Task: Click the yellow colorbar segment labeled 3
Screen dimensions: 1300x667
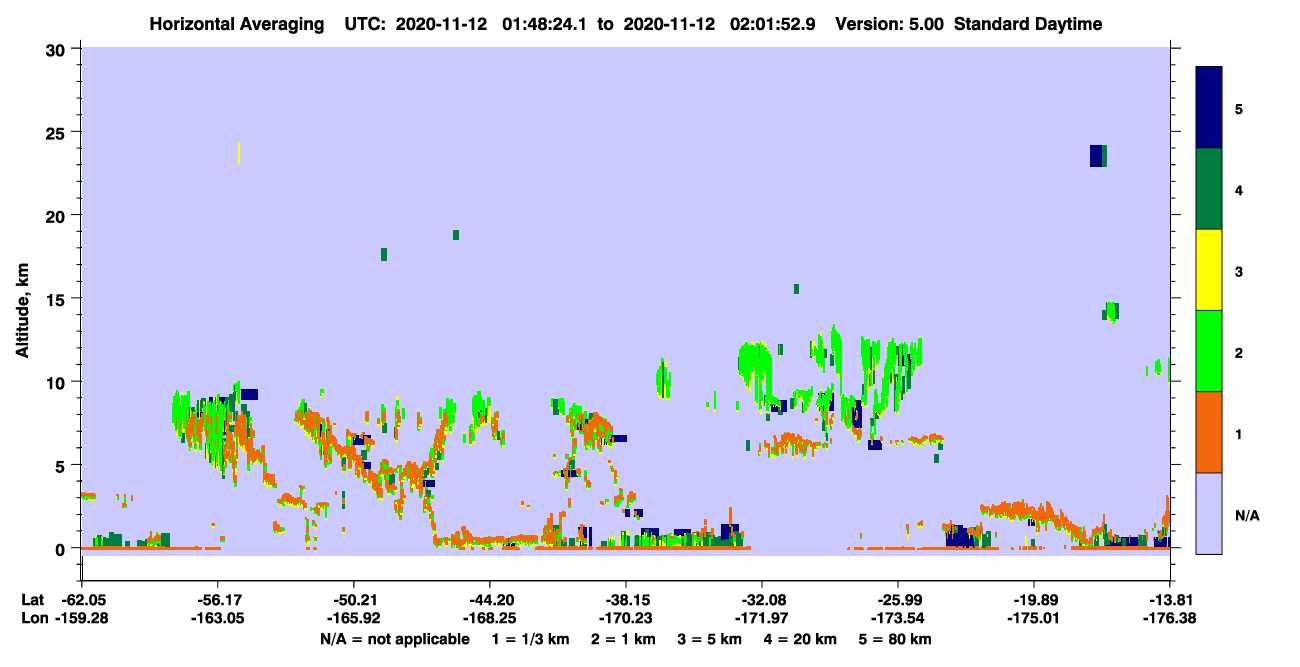Action: tap(1209, 270)
